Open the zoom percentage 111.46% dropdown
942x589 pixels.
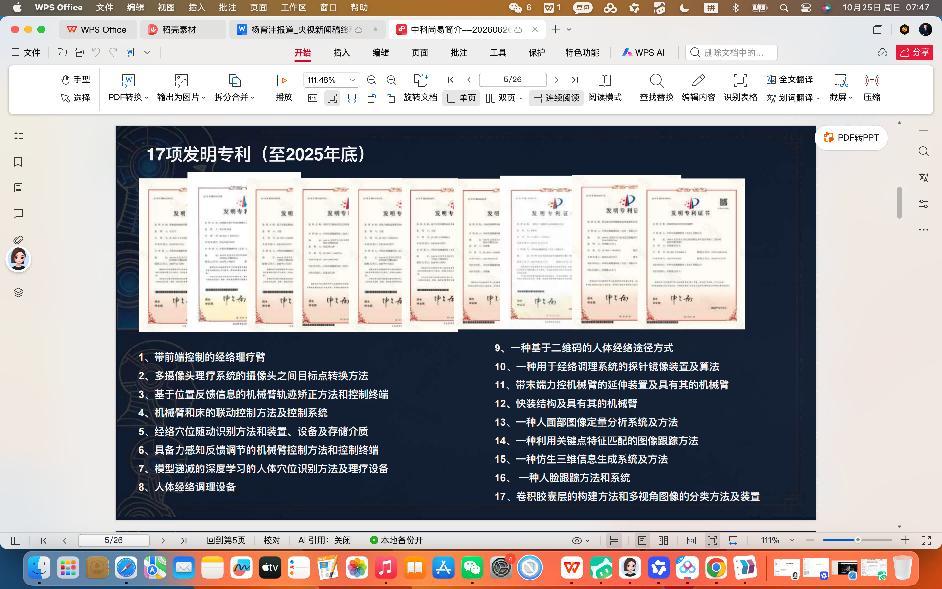(353, 80)
